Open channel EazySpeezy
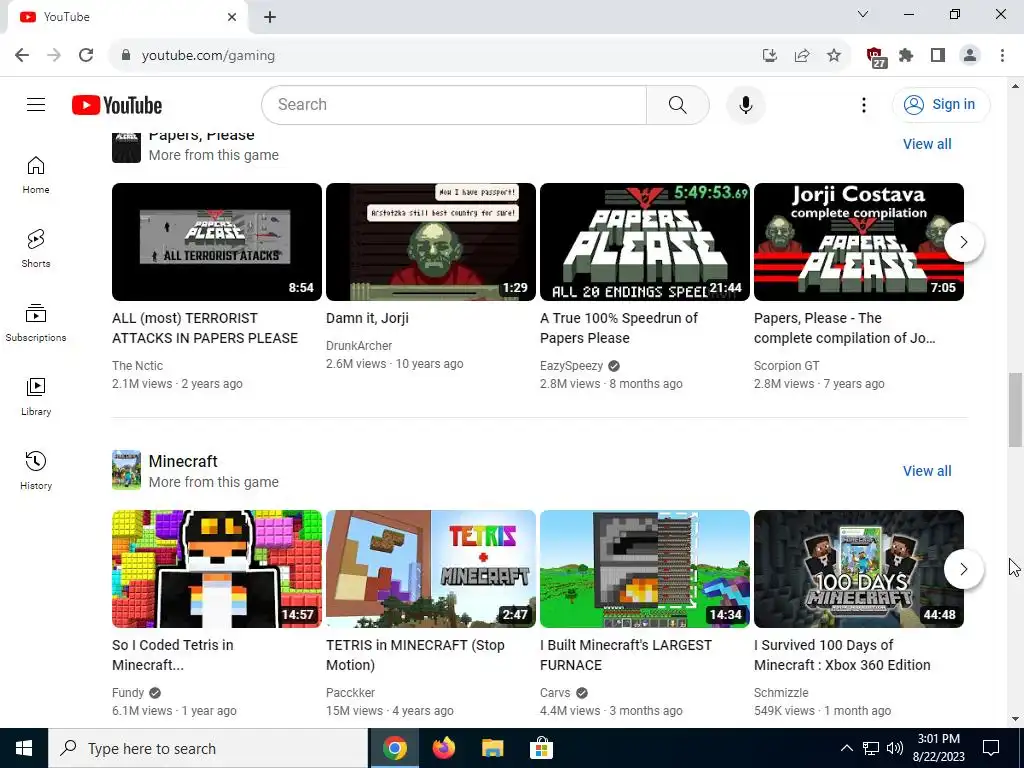 click(x=571, y=366)
